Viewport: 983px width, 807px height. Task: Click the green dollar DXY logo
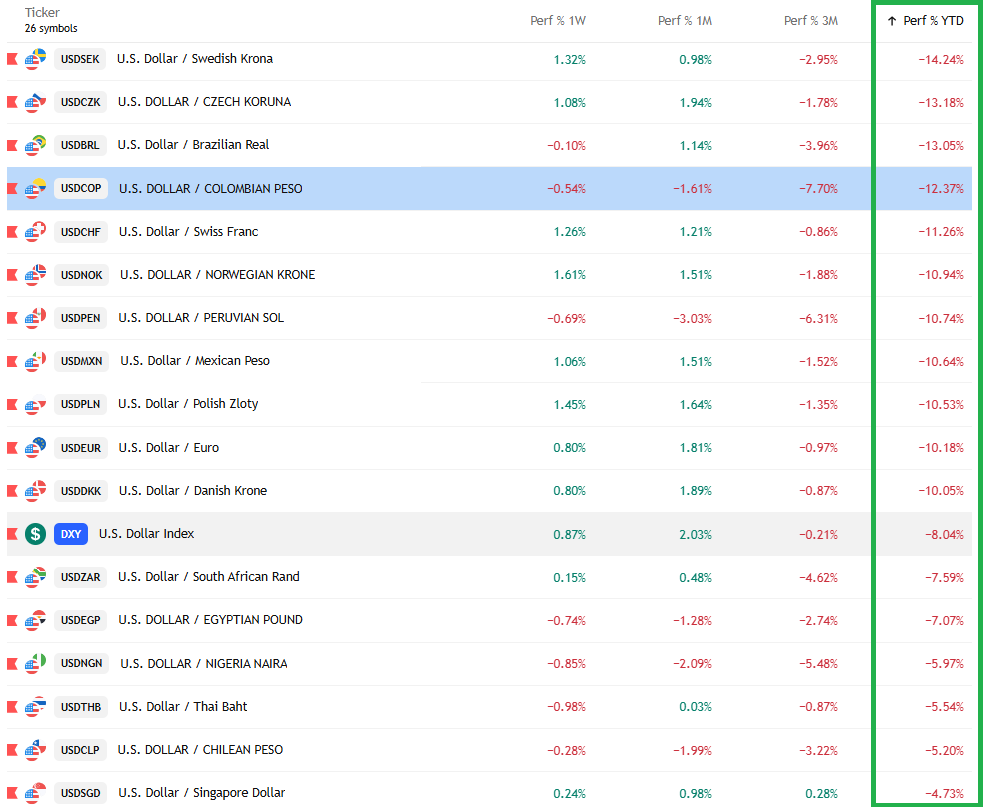pyautogui.click(x=36, y=534)
